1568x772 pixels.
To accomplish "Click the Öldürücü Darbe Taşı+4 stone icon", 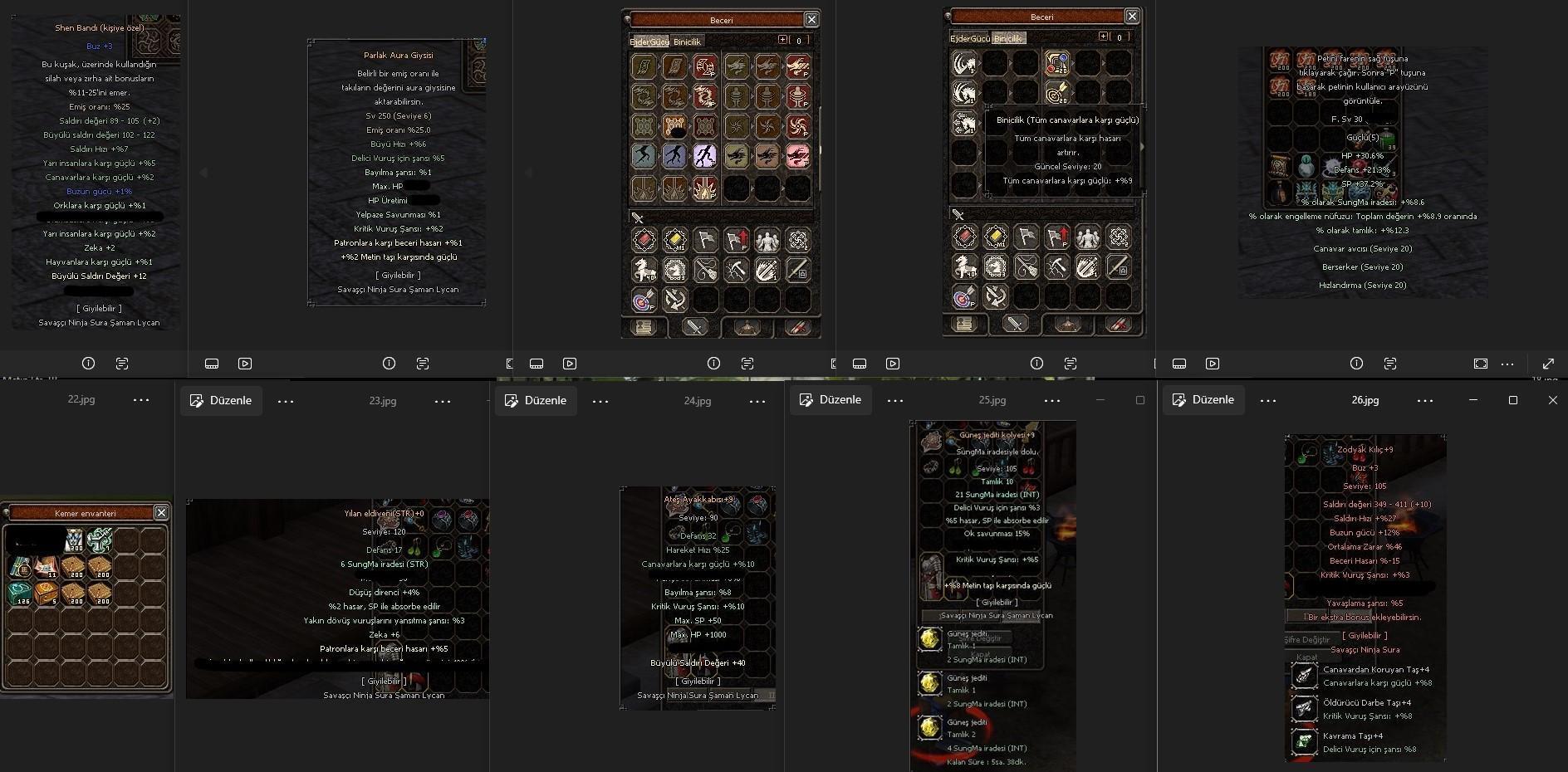I will coord(1304,708).
